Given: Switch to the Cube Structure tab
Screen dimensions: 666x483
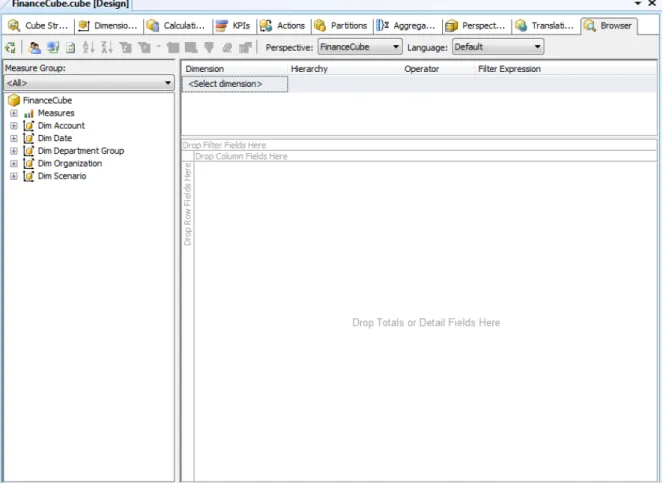Looking at the screenshot, I should [38, 25].
